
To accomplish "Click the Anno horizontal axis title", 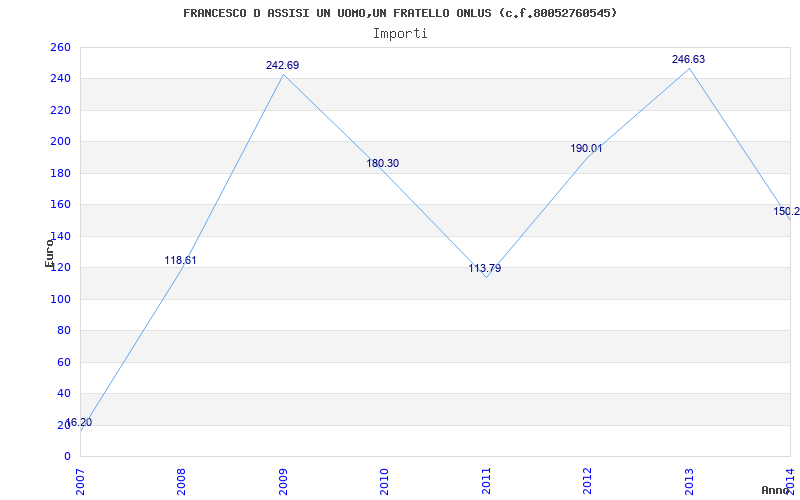I will pyautogui.click(x=776, y=490).
